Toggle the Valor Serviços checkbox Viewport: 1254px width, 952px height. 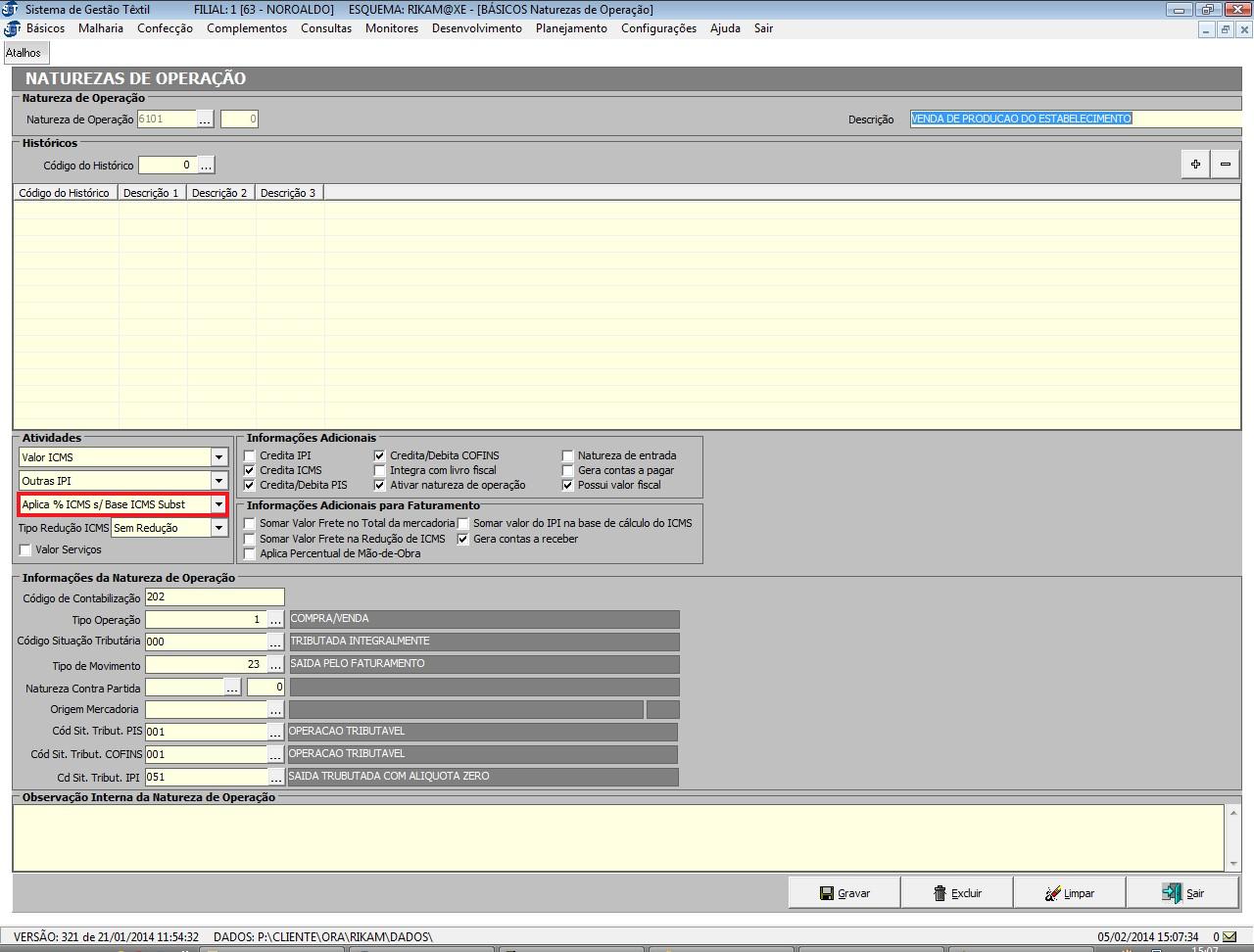(x=26, y=550)
